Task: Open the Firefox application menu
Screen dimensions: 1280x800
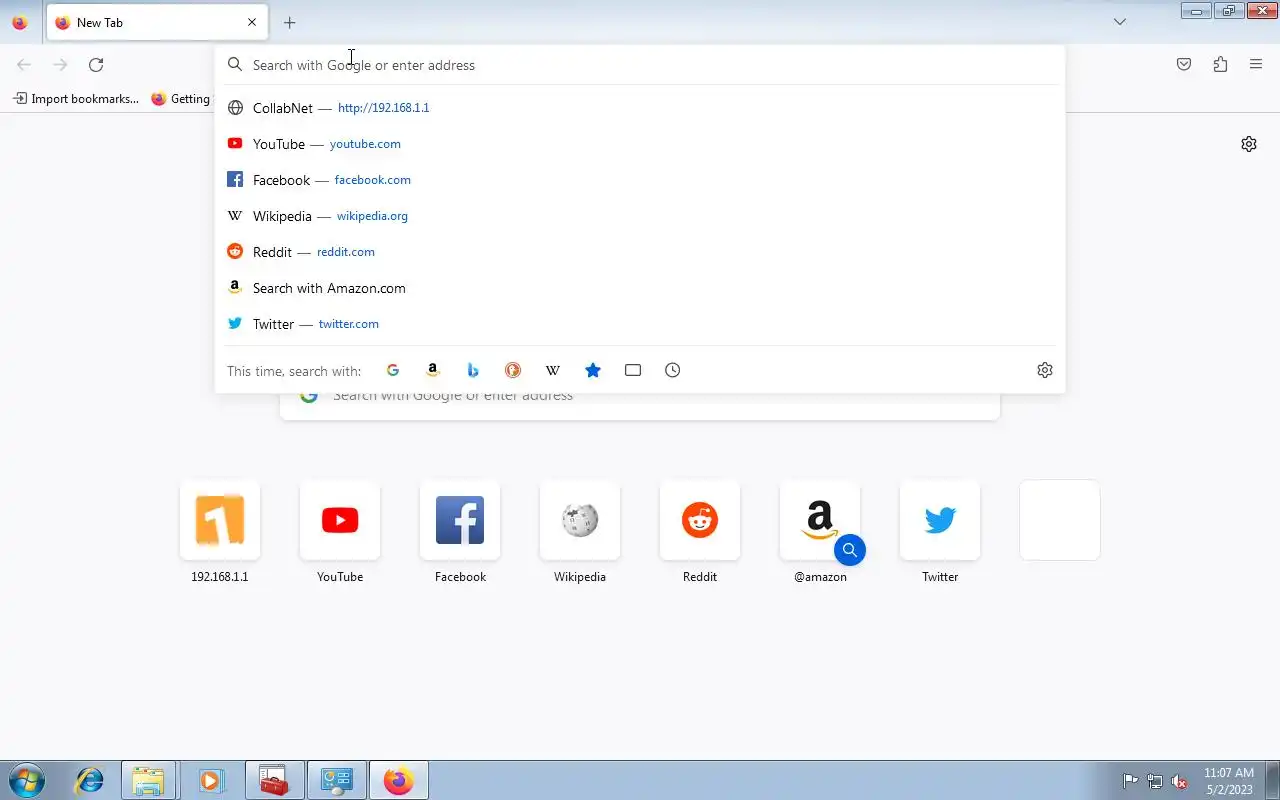Action: click(1256, 65)
